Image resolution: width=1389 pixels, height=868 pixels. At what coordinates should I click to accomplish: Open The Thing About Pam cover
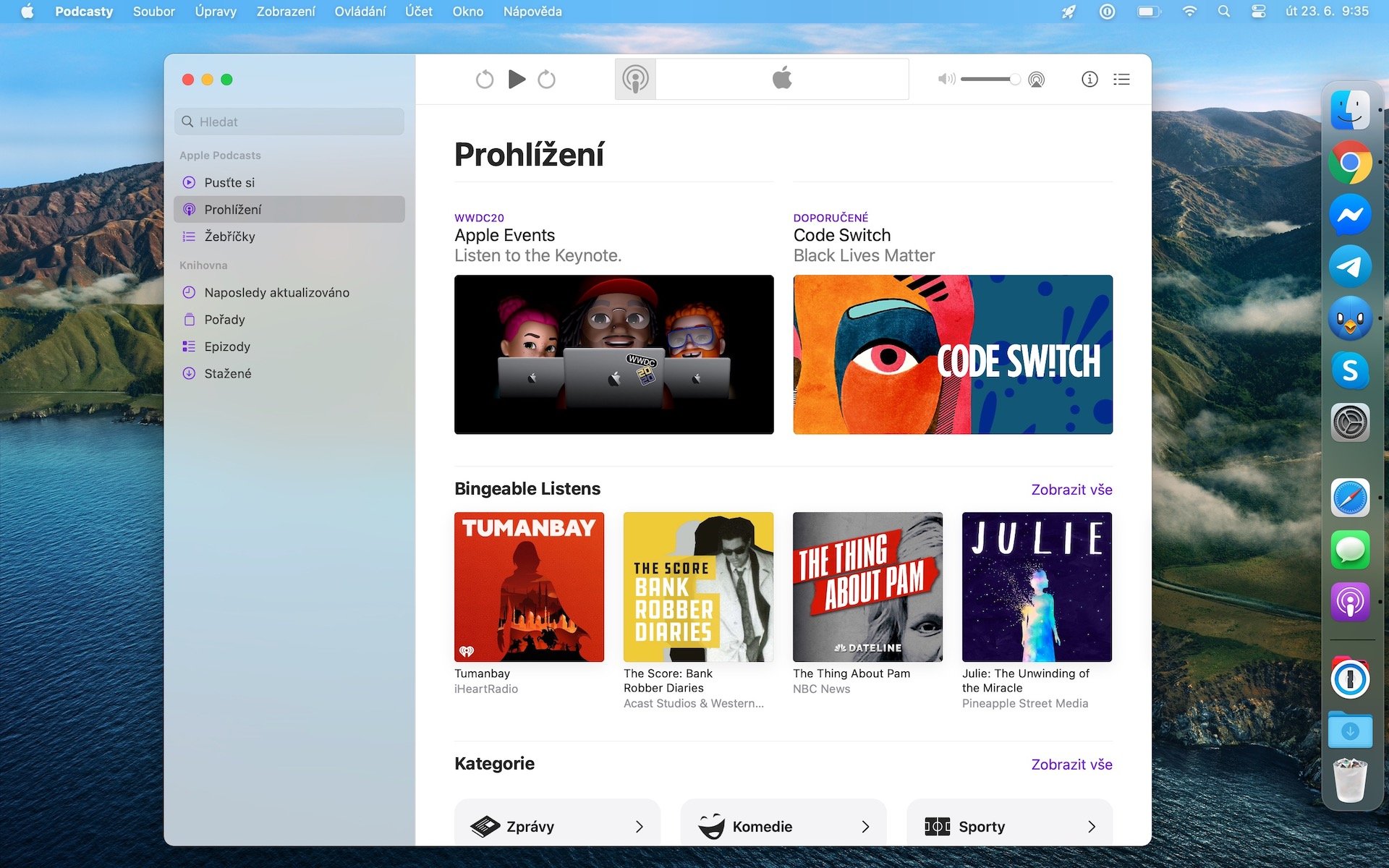pos(867,587)
